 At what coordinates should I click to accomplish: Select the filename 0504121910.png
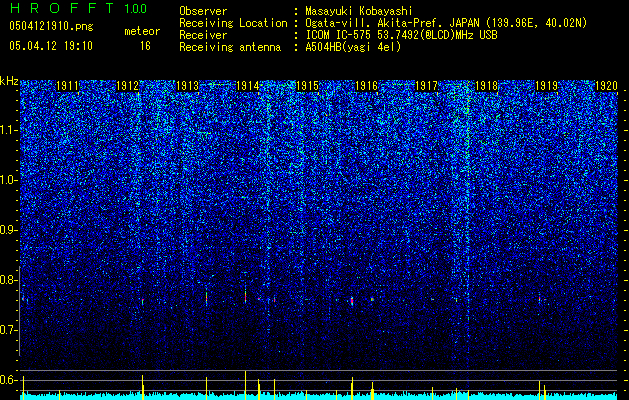(51, 26)
